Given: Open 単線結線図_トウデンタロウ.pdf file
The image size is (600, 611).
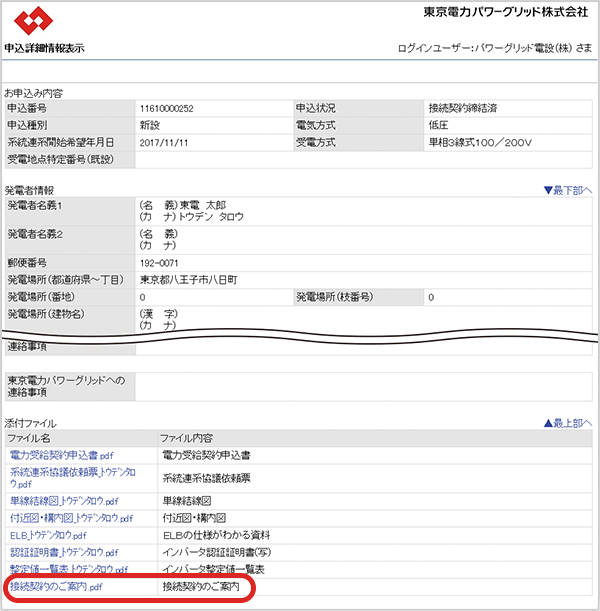Looking at the screenshot, I should [x=64, y=501].
